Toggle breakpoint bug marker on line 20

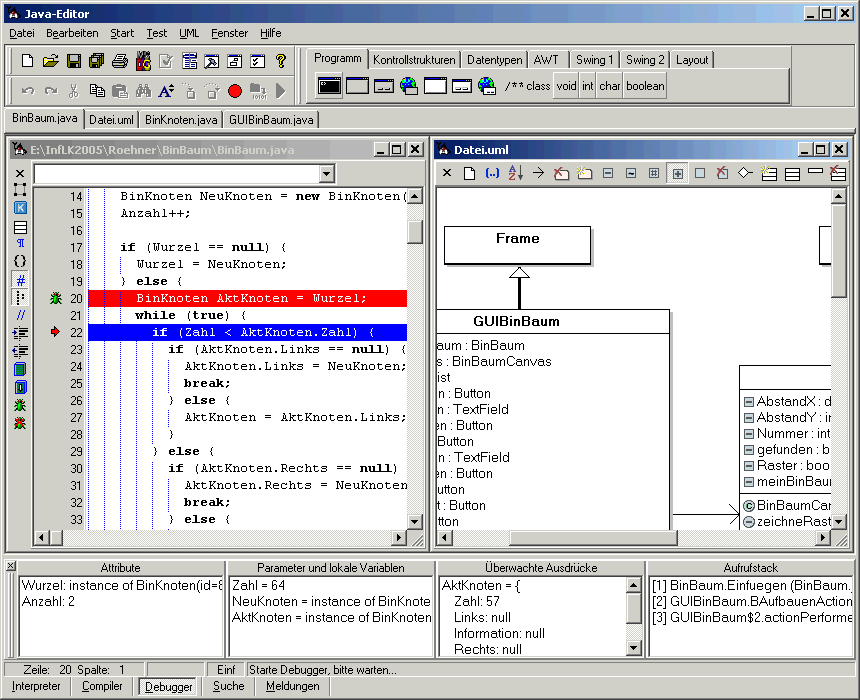click(x=55, y=298)
